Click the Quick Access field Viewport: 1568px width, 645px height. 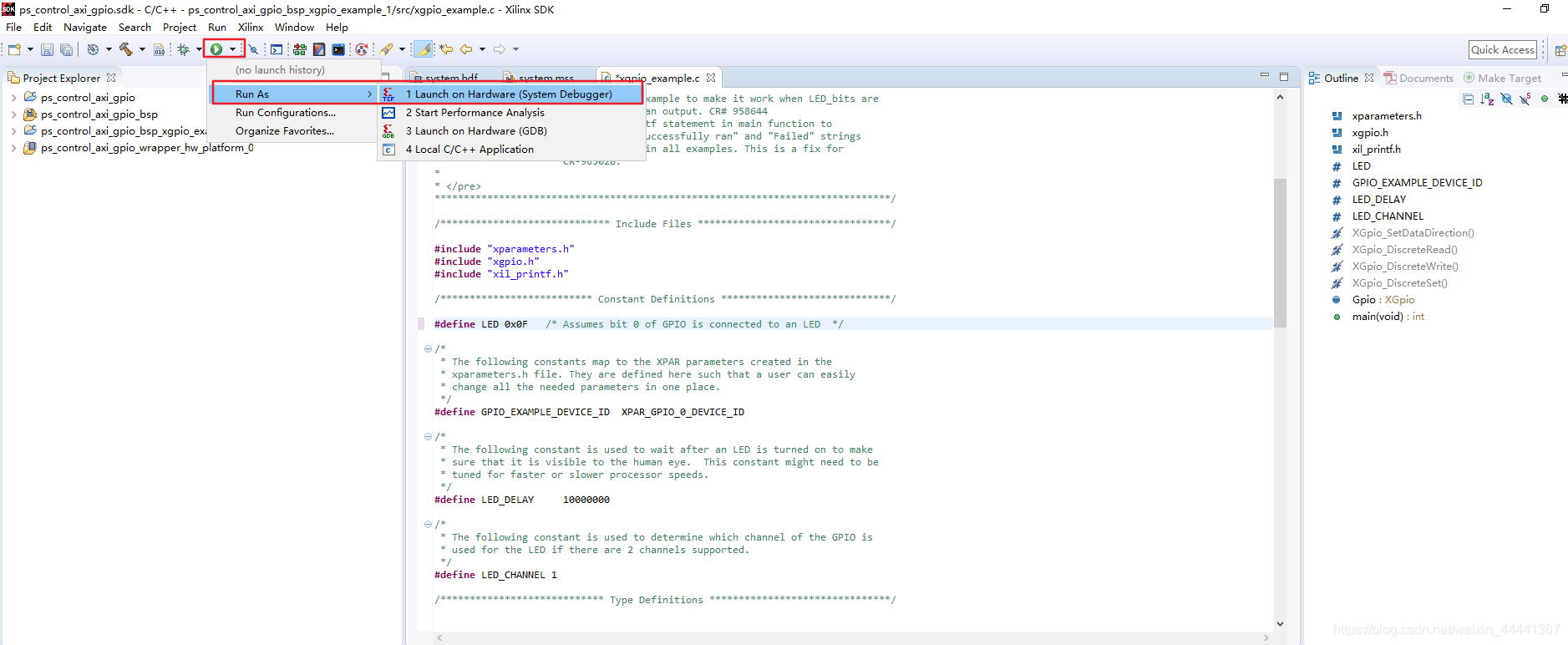pyautogui.click(x=1503, y=50)
